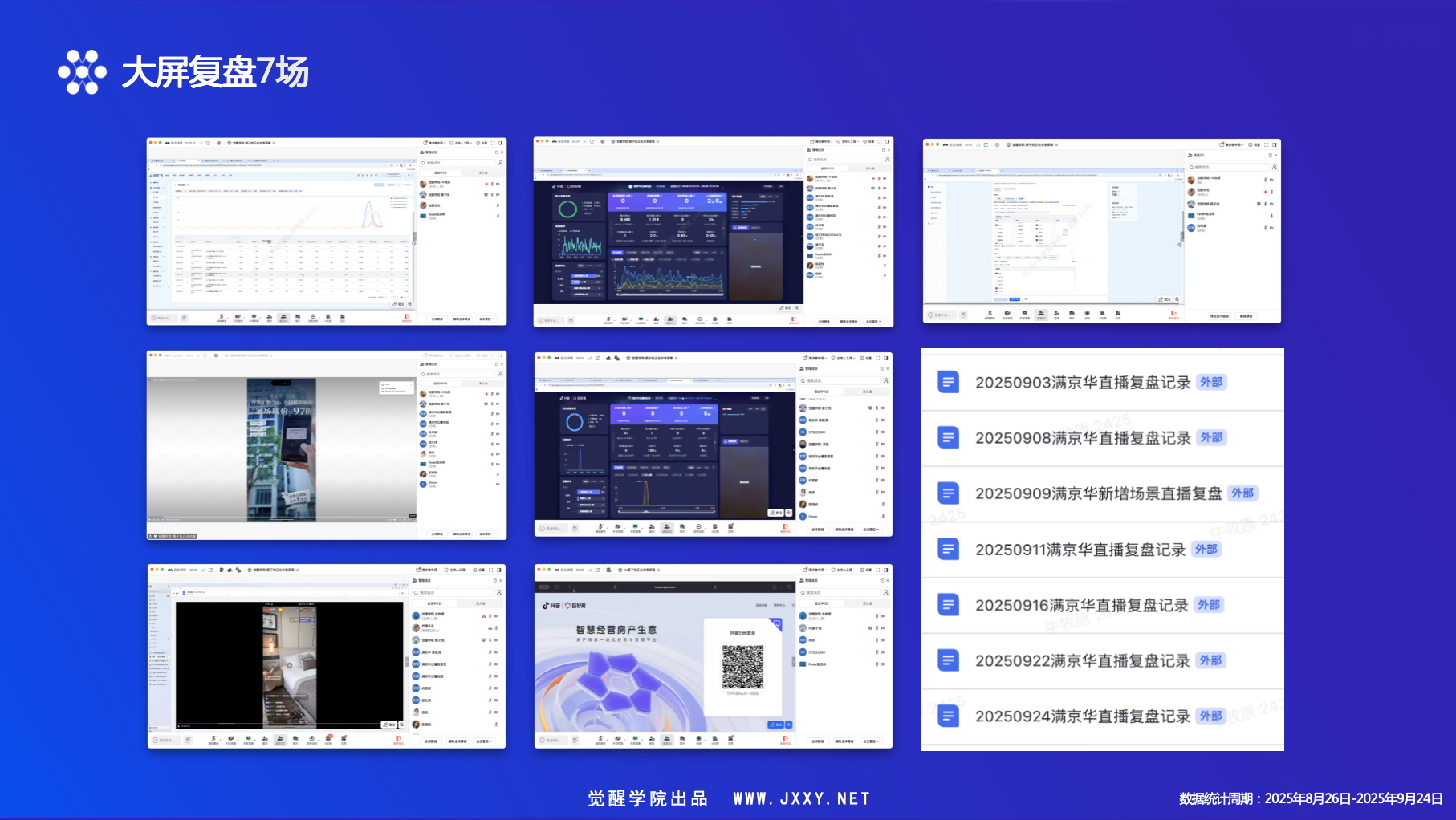Viewport: 1456px width, 820px height.
Task: Click the 外部 tag on the 20250909 record
Action: [1242, 493]
